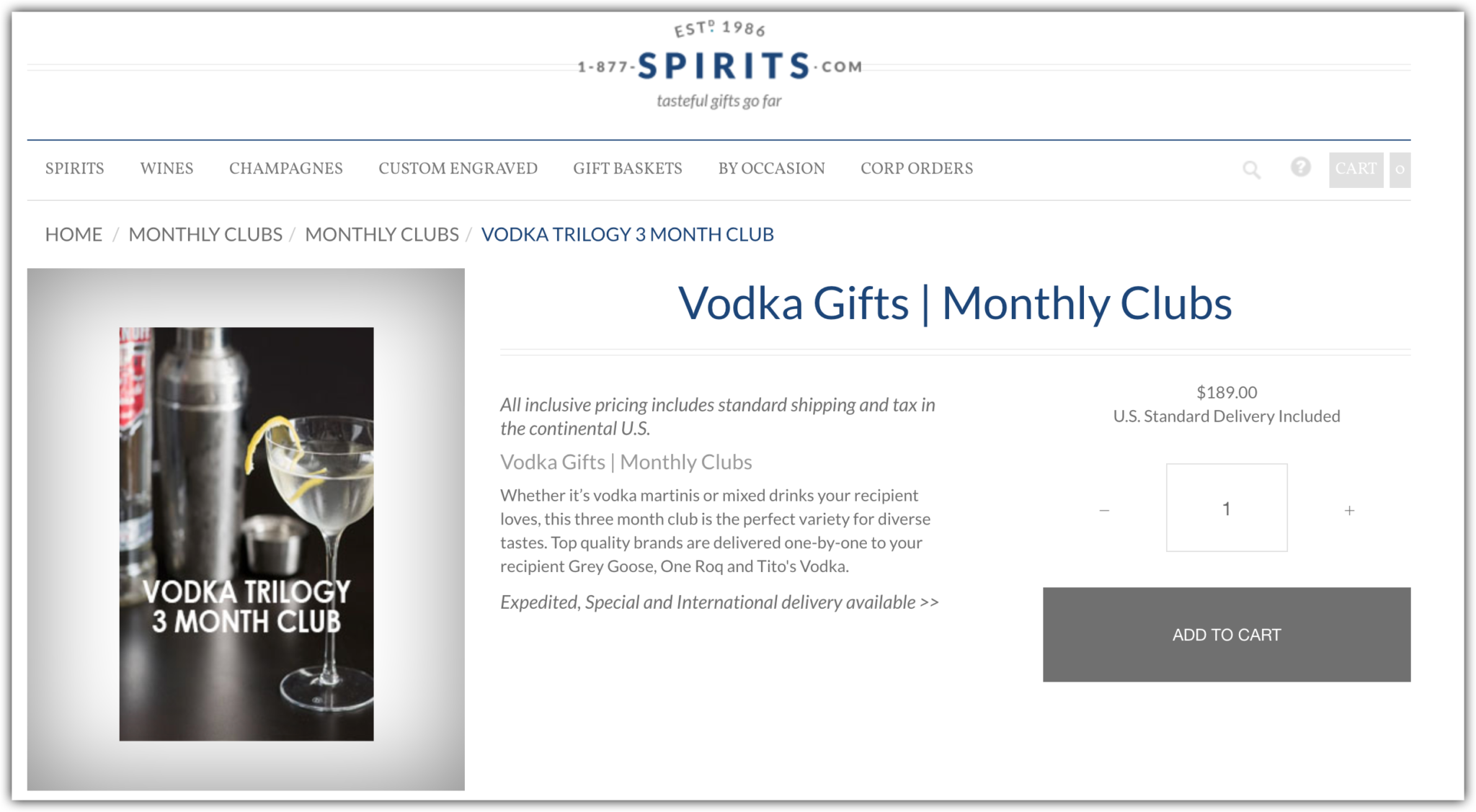This screenshot has height=812, width=1476.
Task: Click the CART button in the header
Action: click(1356, 169)
